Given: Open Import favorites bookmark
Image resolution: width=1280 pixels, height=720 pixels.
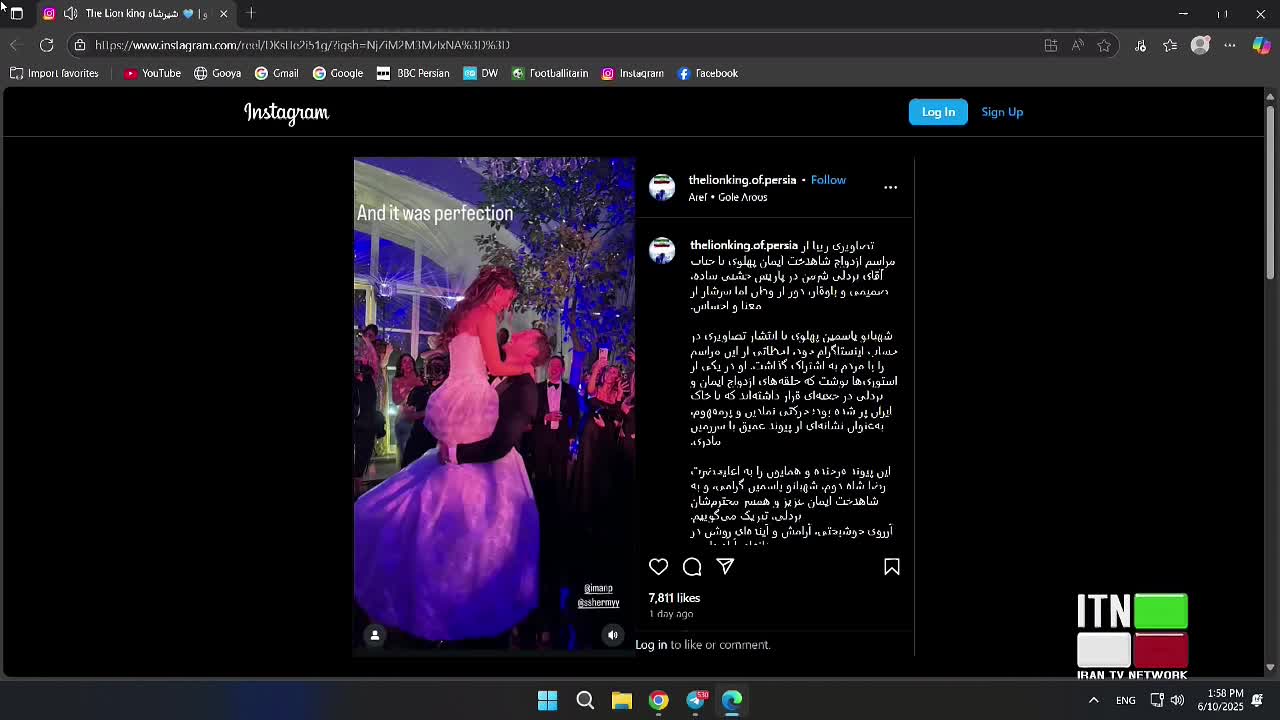Looking at the screenshot, I should (x=55, y=73).
